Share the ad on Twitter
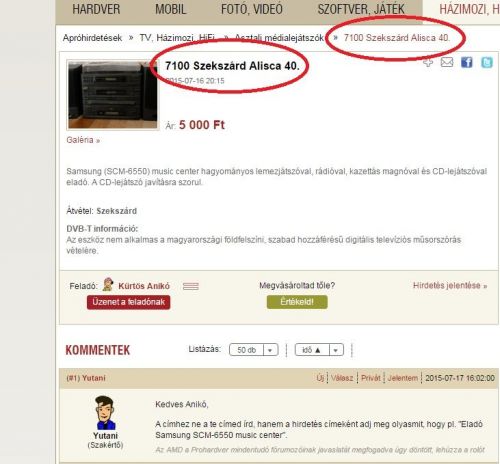 click(x=487, y=62)
